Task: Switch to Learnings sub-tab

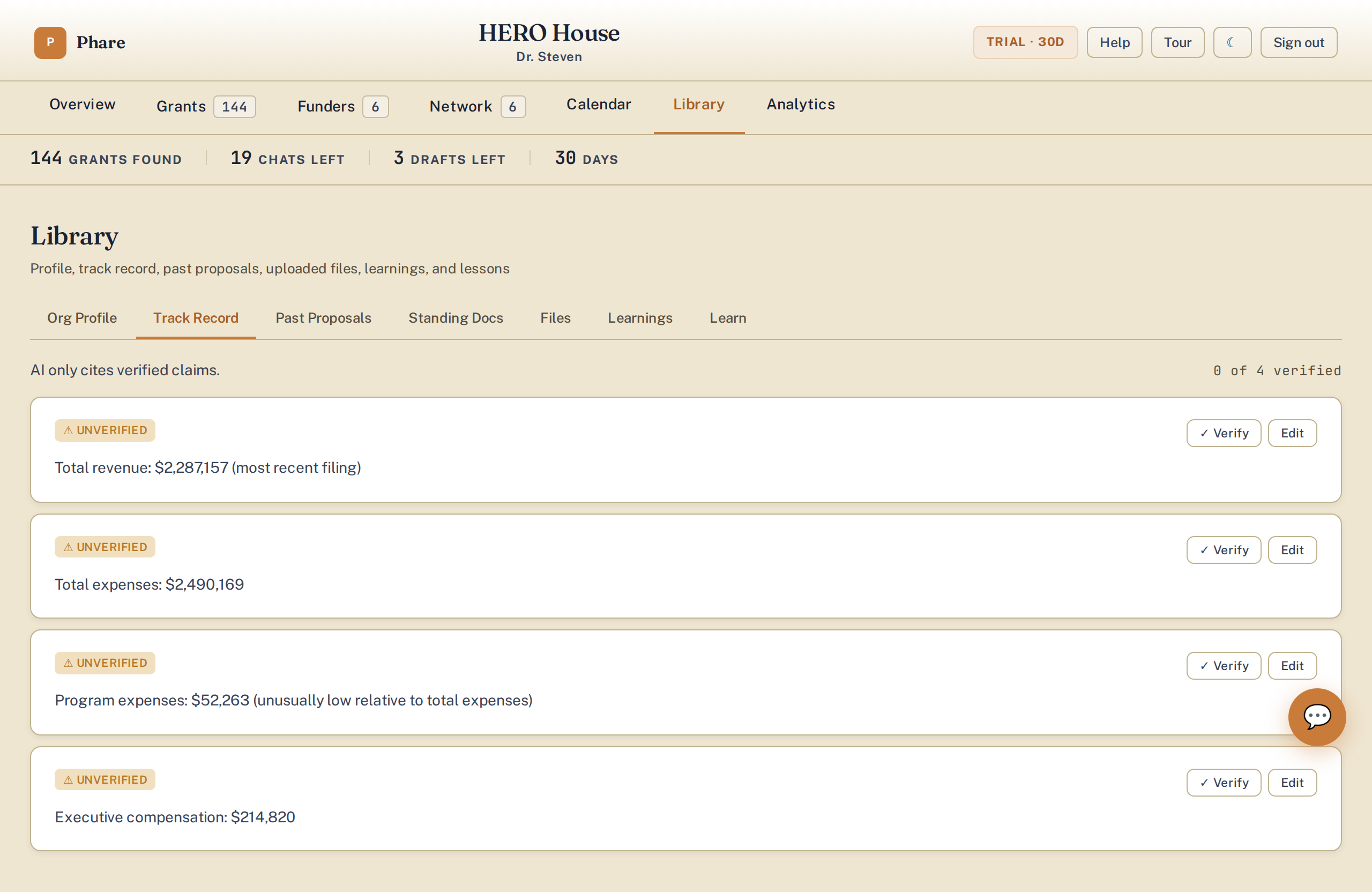Action: coord(640,318)
